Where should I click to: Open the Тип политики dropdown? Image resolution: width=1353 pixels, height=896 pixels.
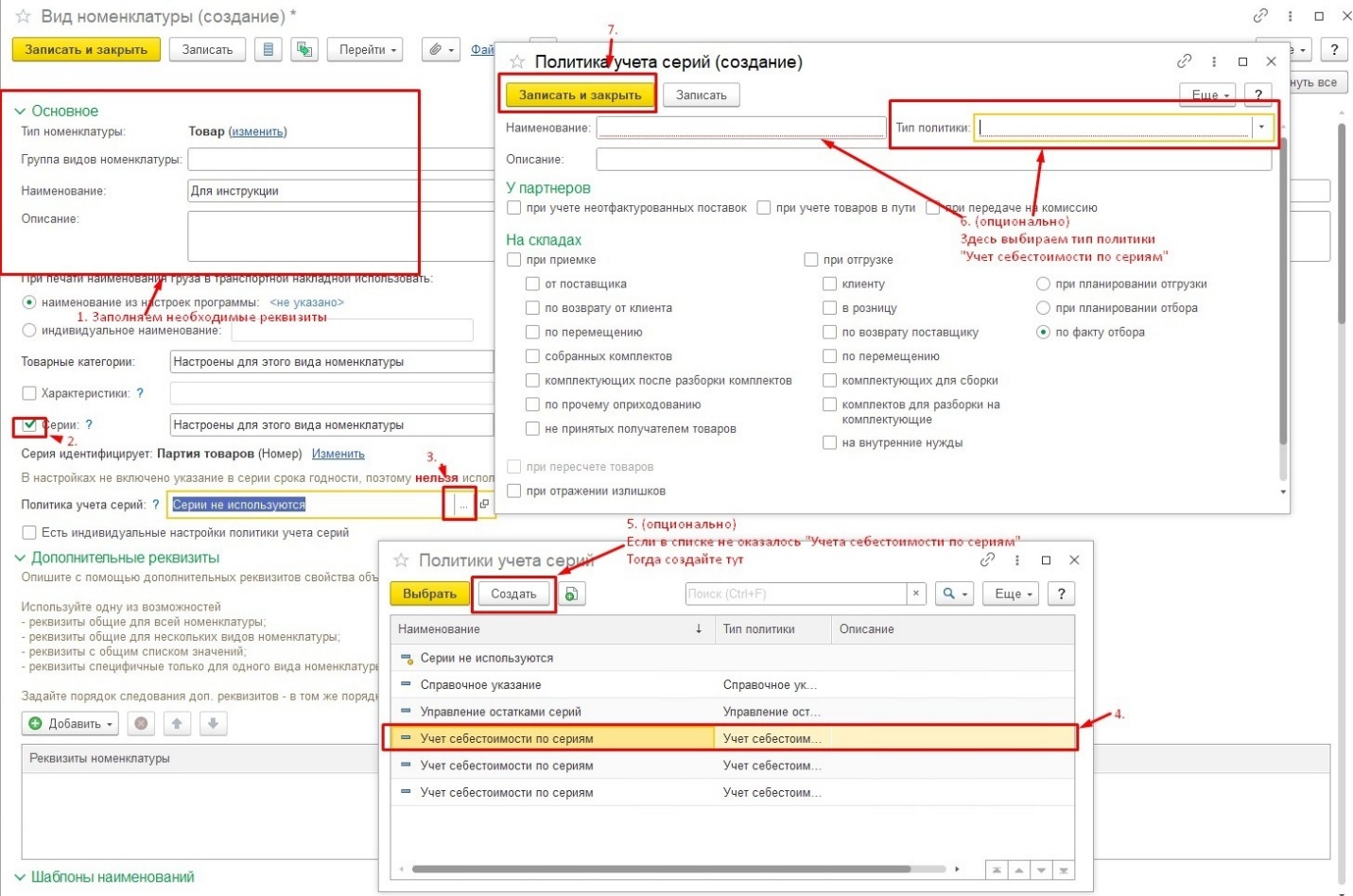[1261, 128]
